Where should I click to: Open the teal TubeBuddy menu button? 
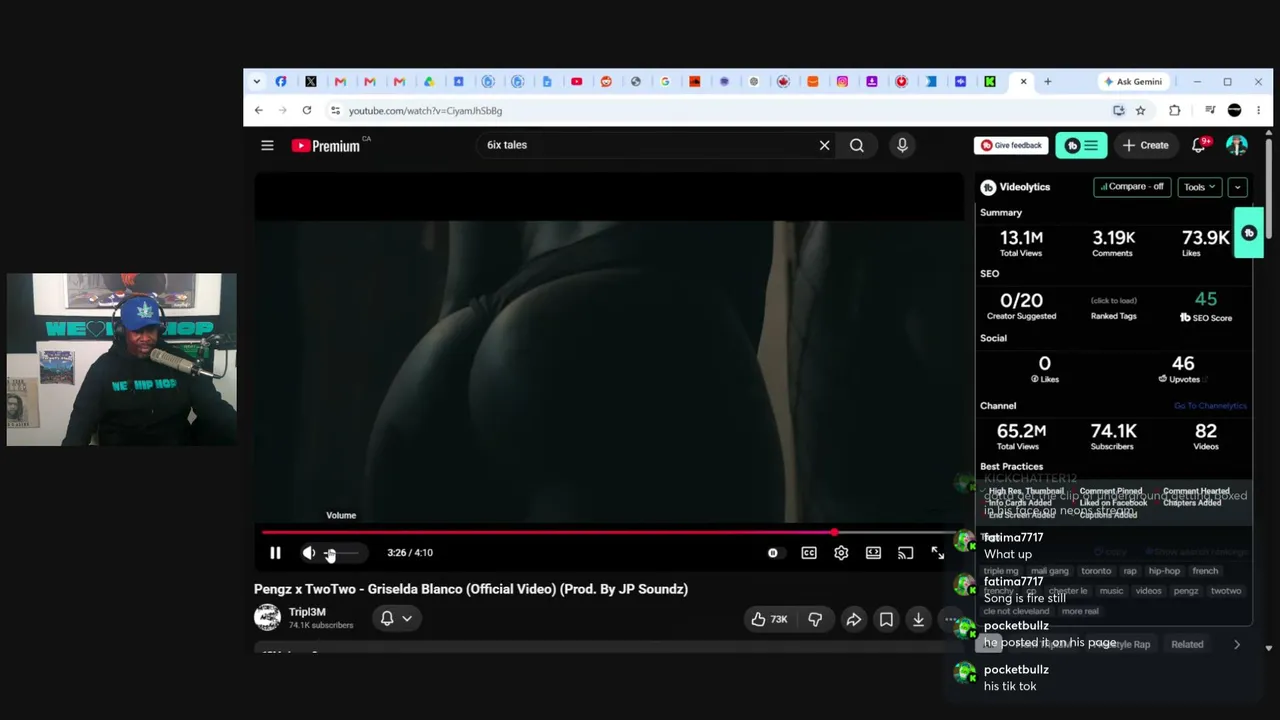point(1081,145)
